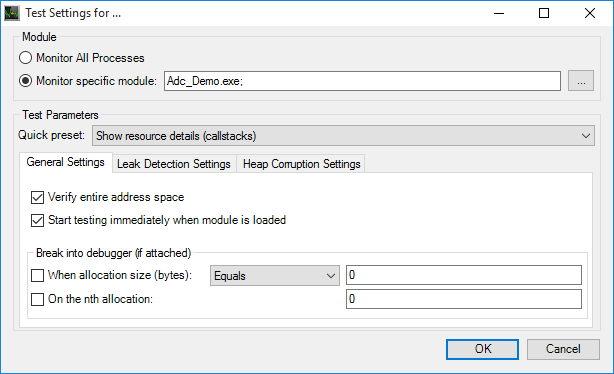614x374 pixels.
Task: Uncheck Verify entire address space
Action: [38, 197]
